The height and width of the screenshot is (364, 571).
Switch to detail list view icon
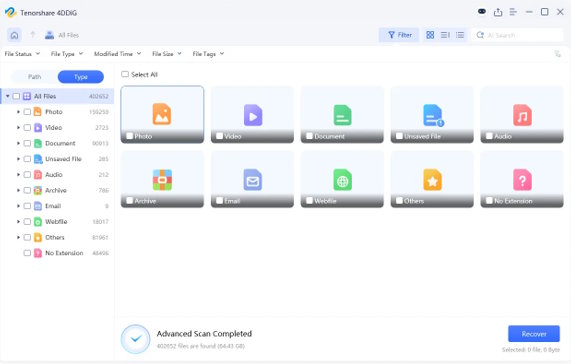click(x=445, y=35)
